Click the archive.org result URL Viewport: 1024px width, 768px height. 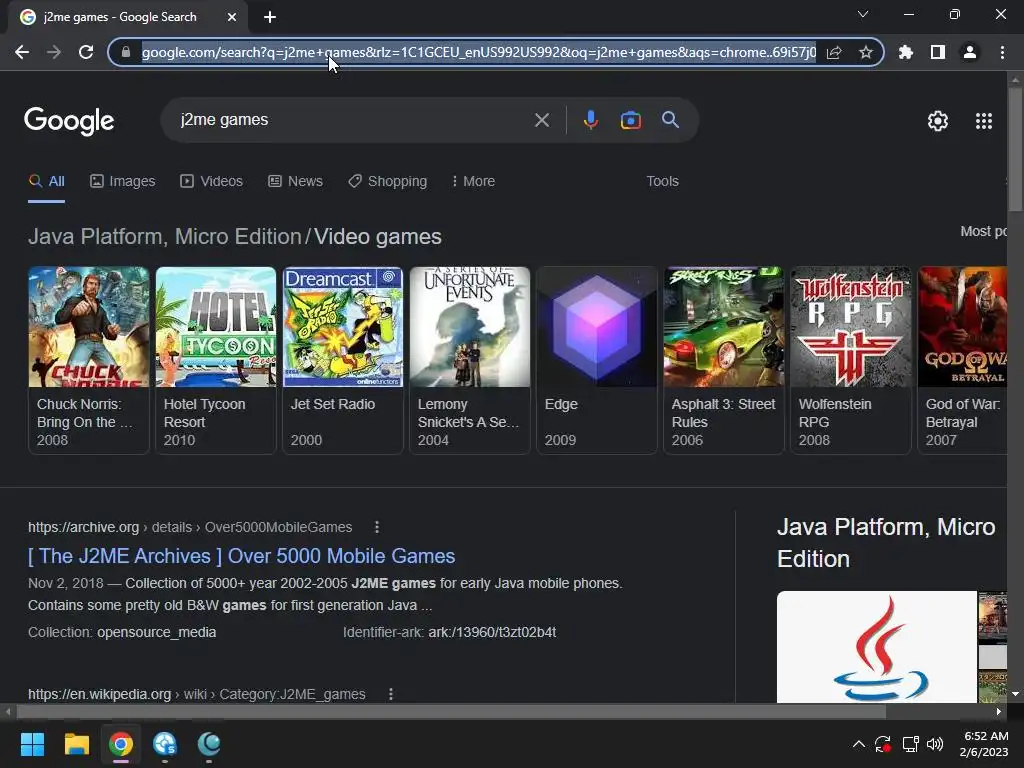190,527
